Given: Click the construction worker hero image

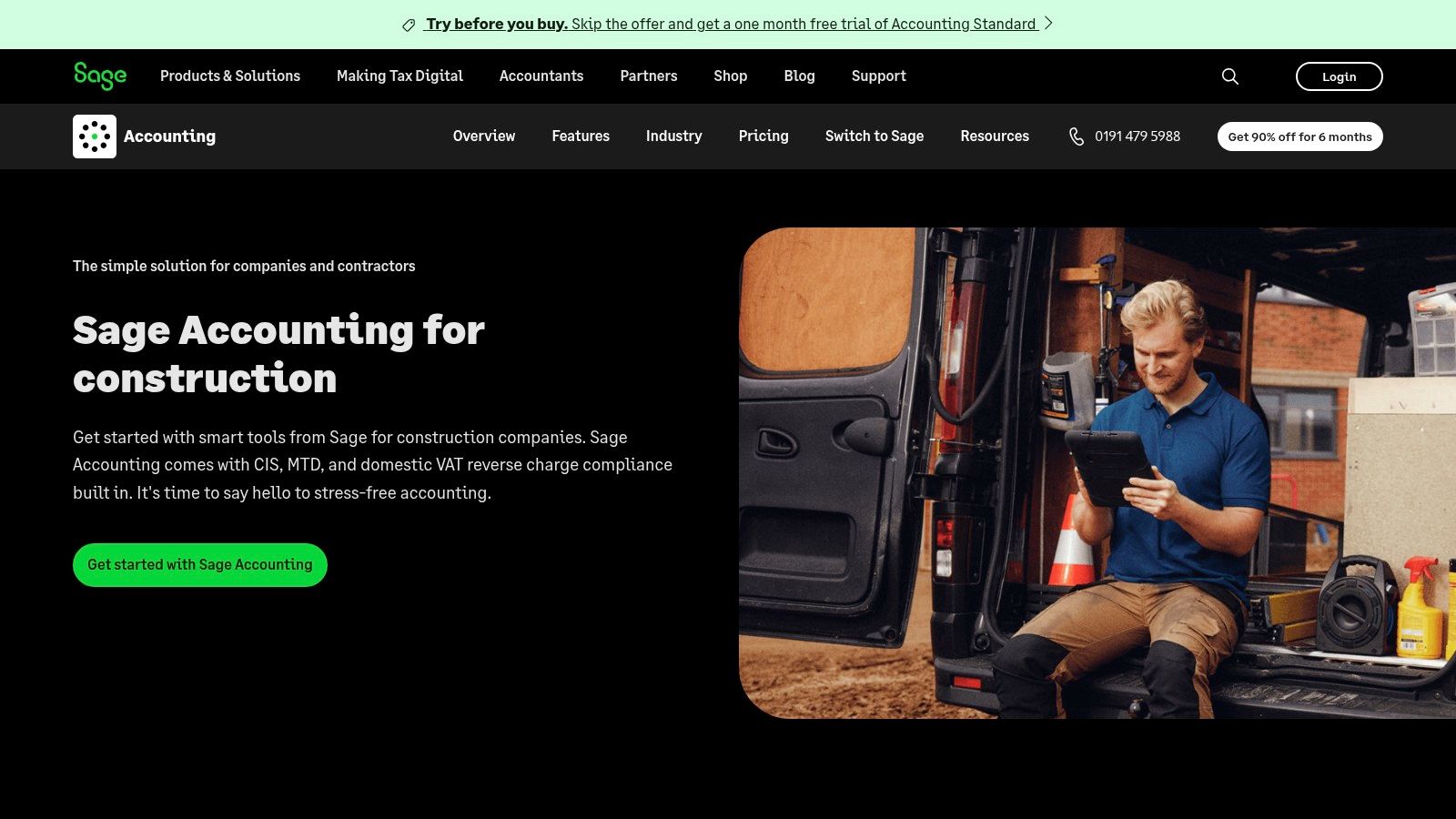Looking at the screenshot, I should [1097, 473].
